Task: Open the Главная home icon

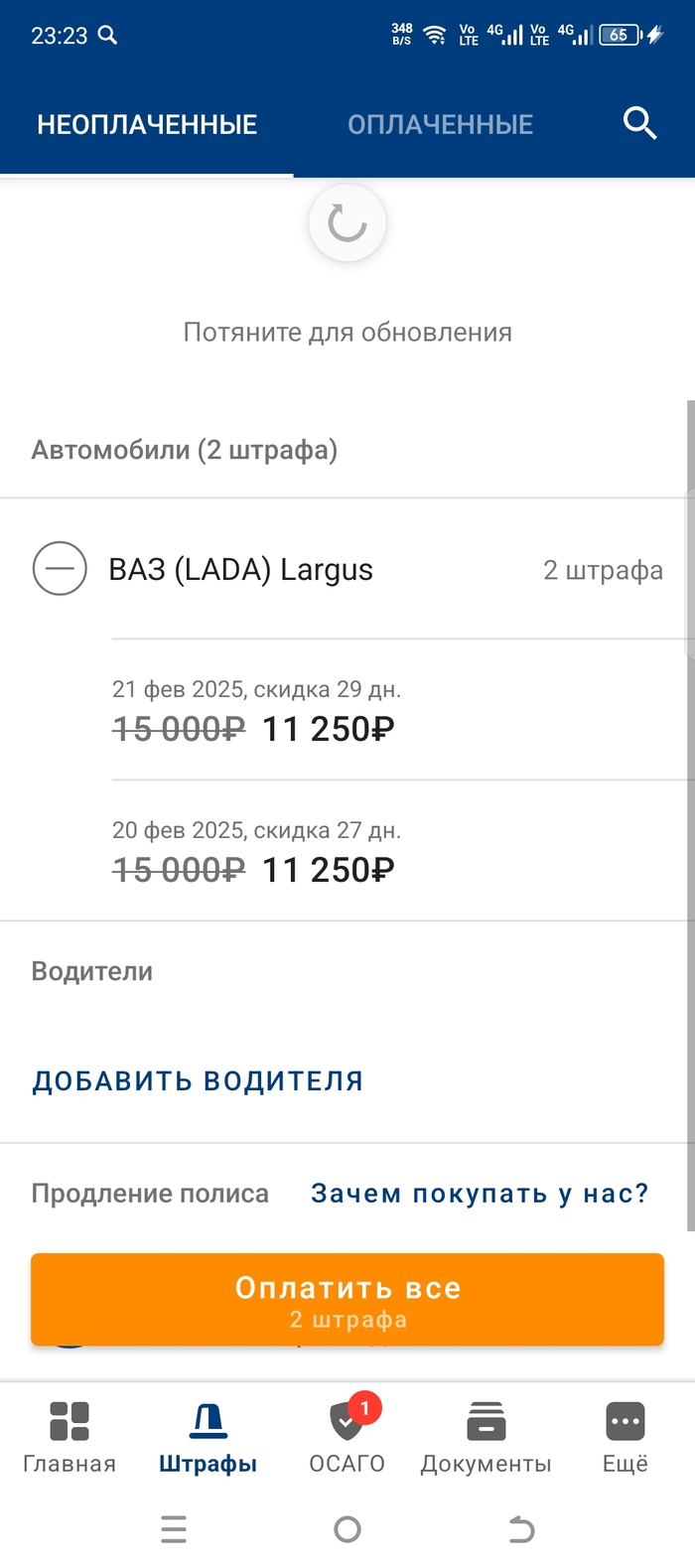Action: pyautogui.click(x=69, y=1421)
